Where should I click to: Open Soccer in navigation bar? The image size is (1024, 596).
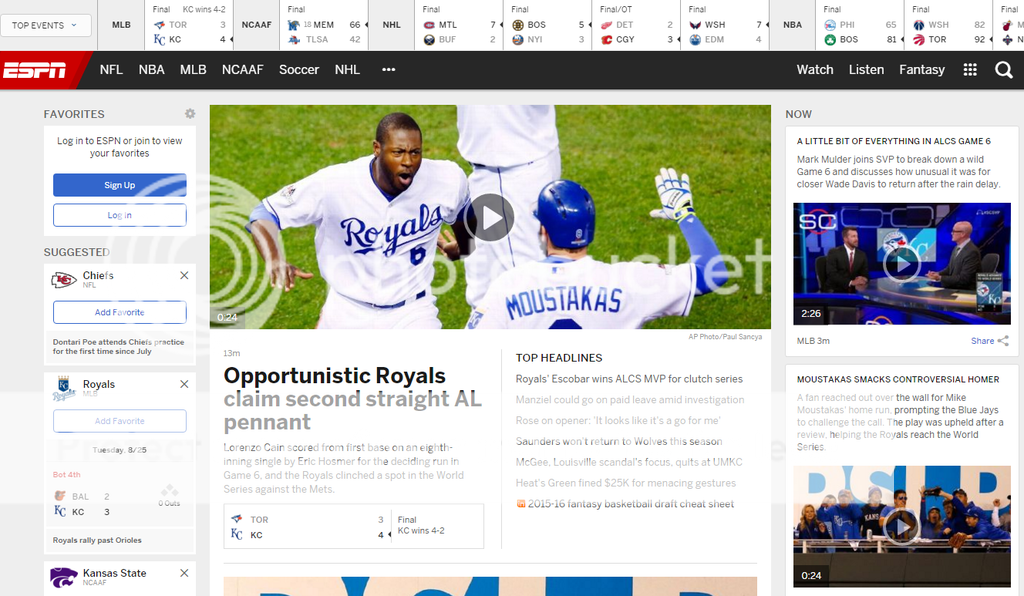tap(299, 70)
